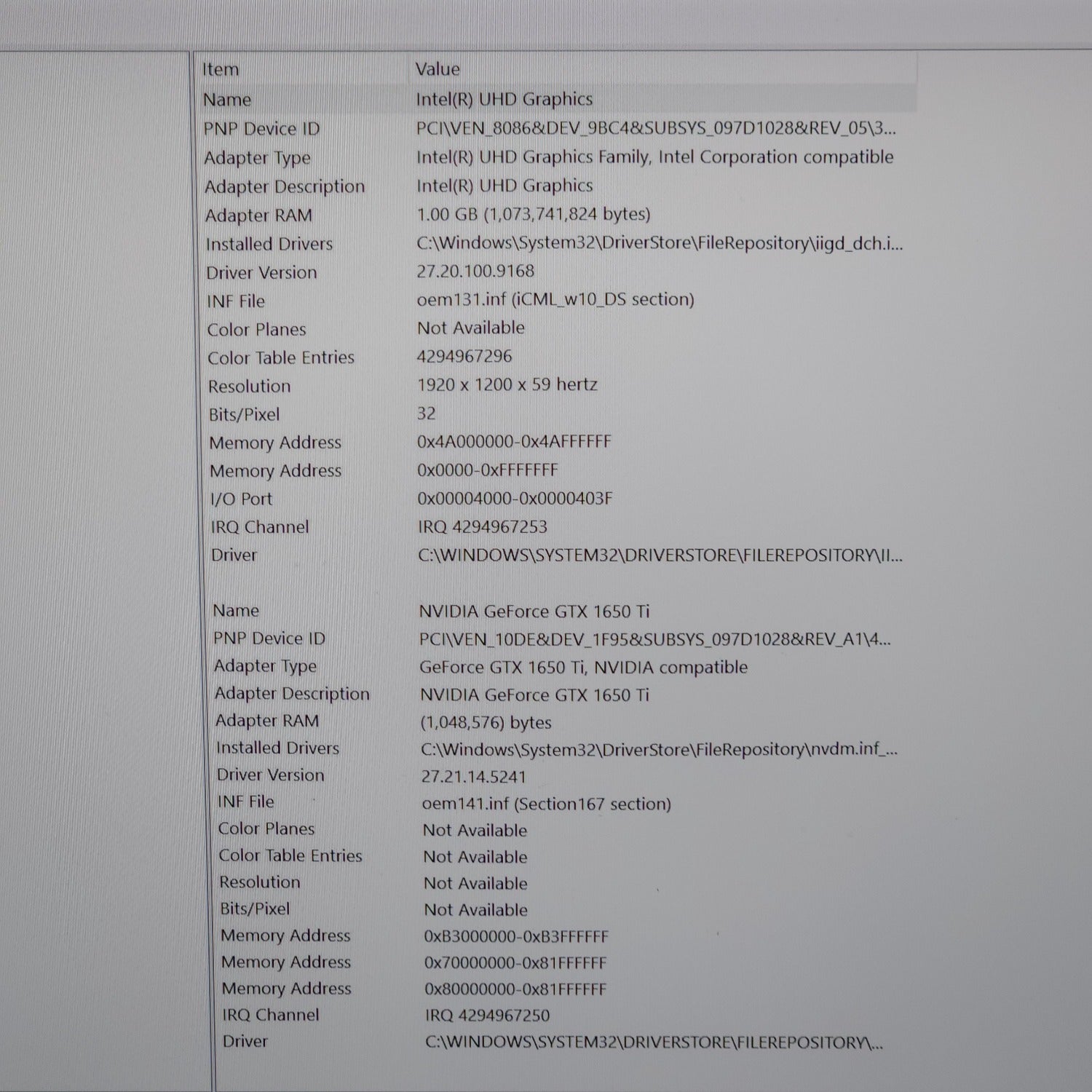Select the NVIDIA GeForce GTX 1650 Ti Name row
Viewport: 1092px width, 1092px height.
coord(534,612)
